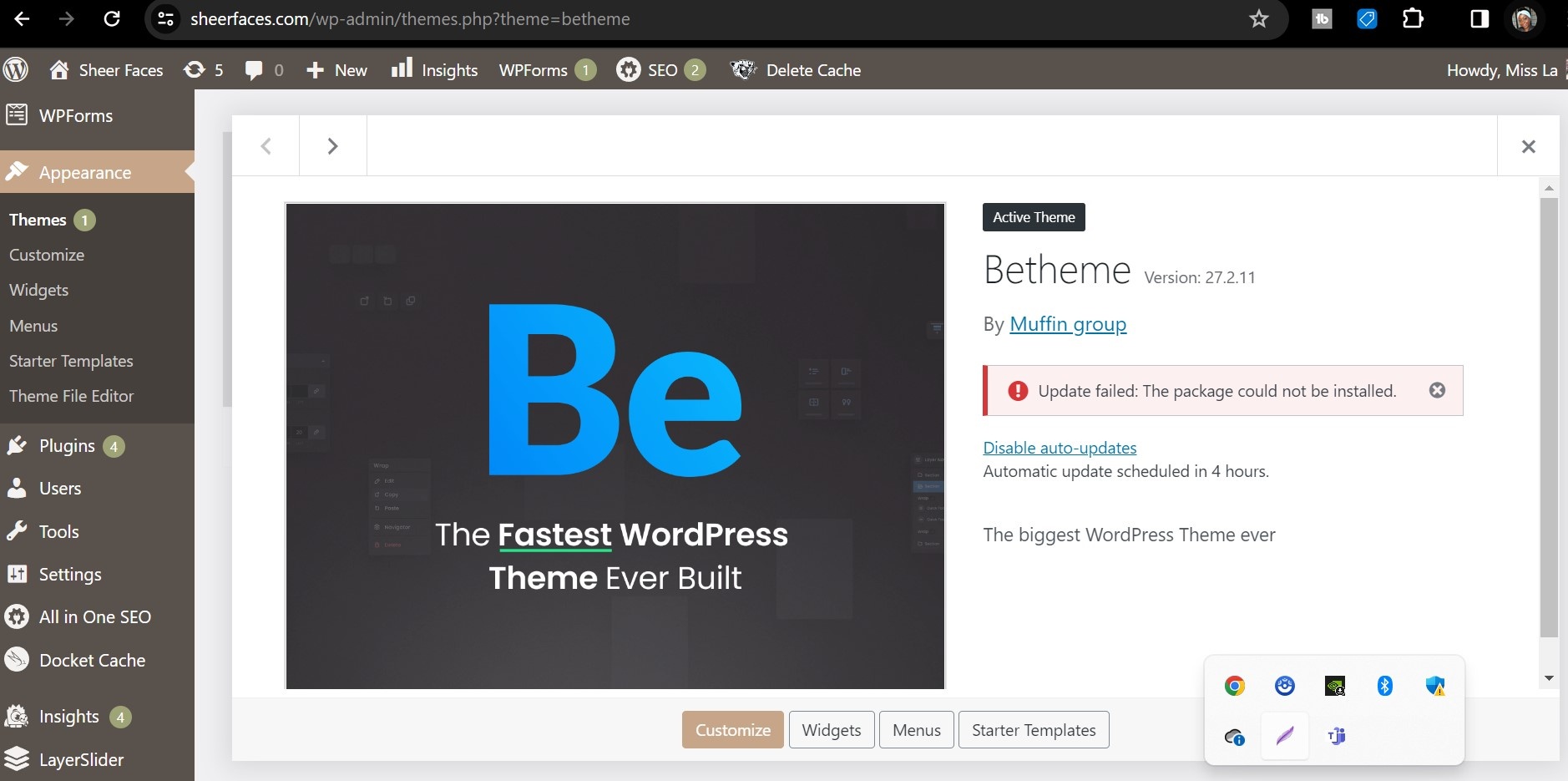1568x781 pixels.
Task: Open the 5 pending updates icon
Action: [x=204, y=70]
